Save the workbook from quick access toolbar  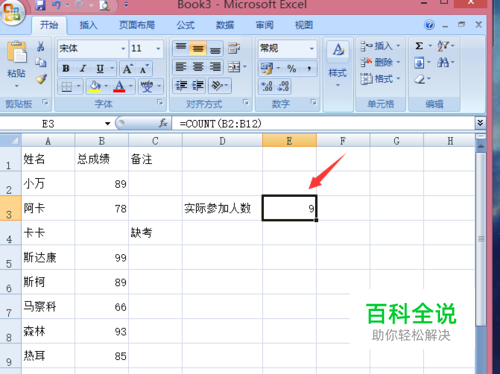tap(40, 5)
